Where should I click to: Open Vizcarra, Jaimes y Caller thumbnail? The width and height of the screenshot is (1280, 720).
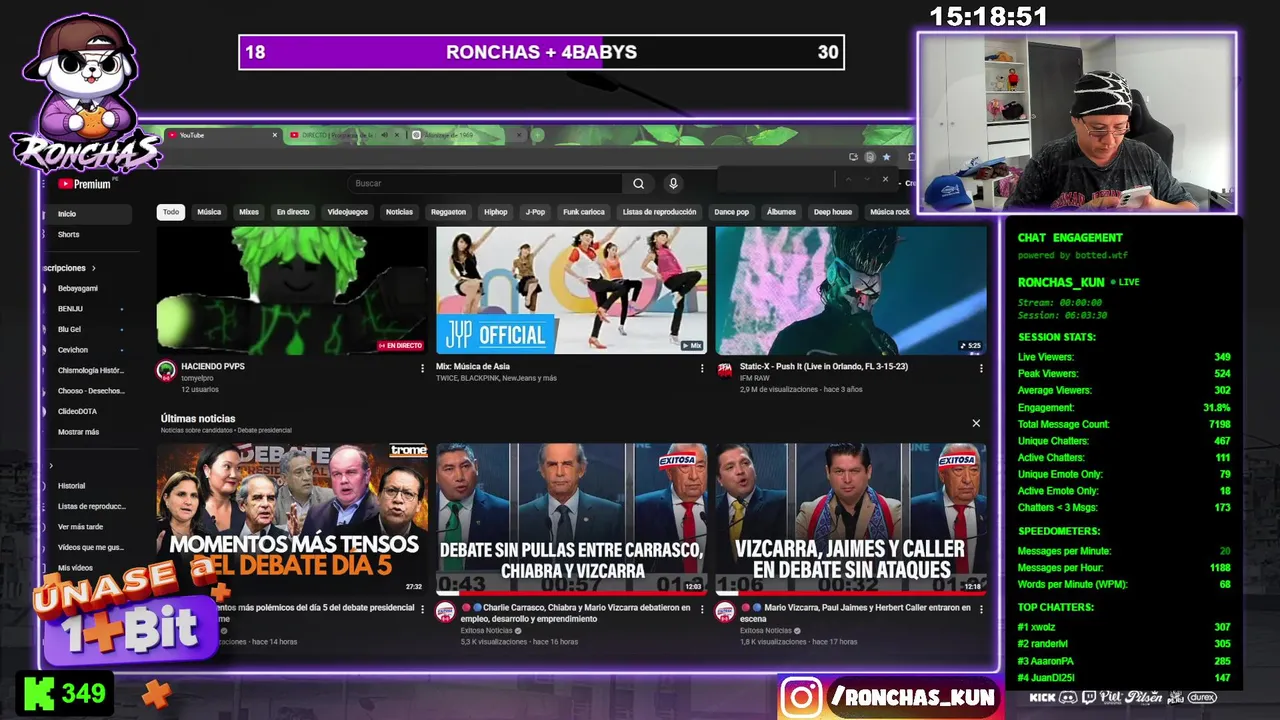click(851, 519)
